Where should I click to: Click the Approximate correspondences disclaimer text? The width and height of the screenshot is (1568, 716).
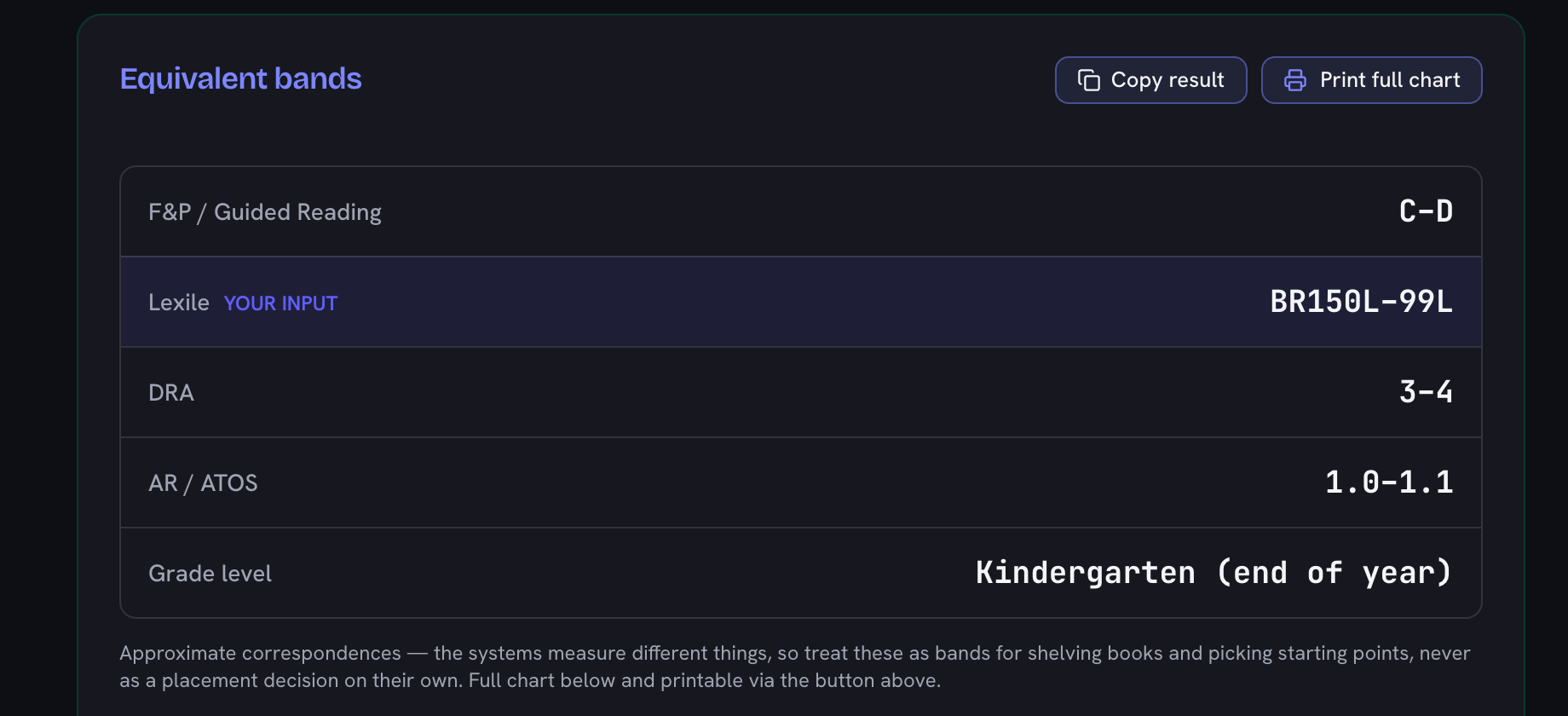point(794,667)
